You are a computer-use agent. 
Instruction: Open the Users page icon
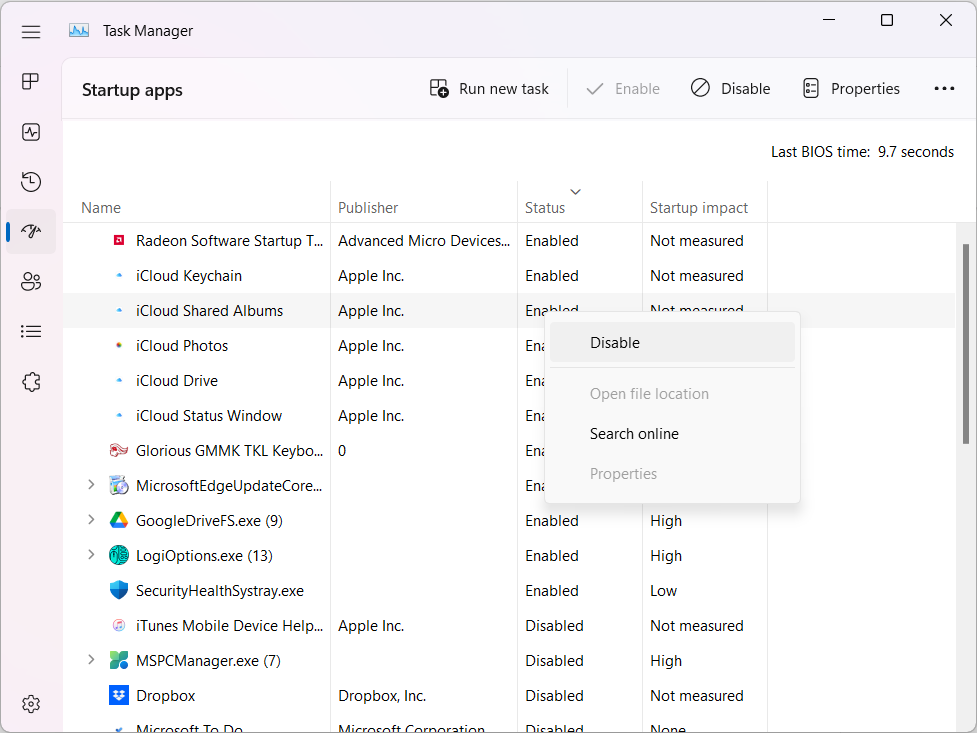[x=31, y=282]
